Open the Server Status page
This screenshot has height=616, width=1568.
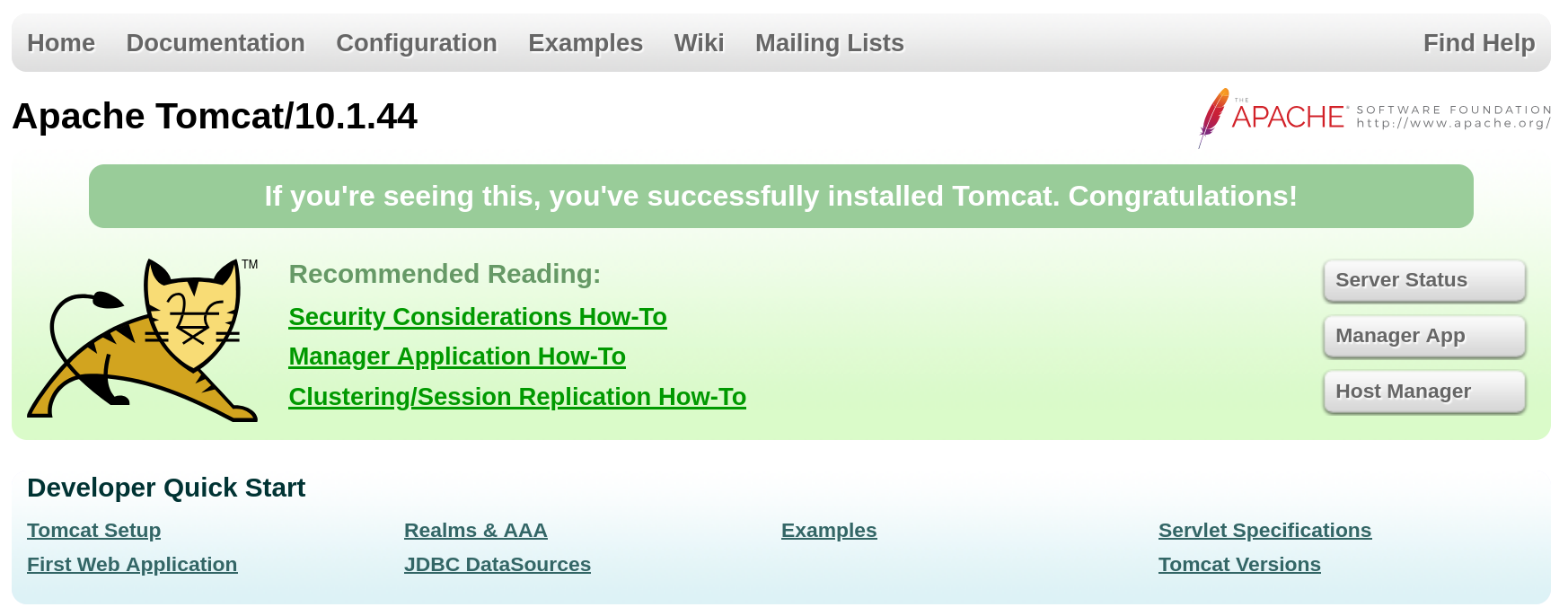(x=1423, y=279)
